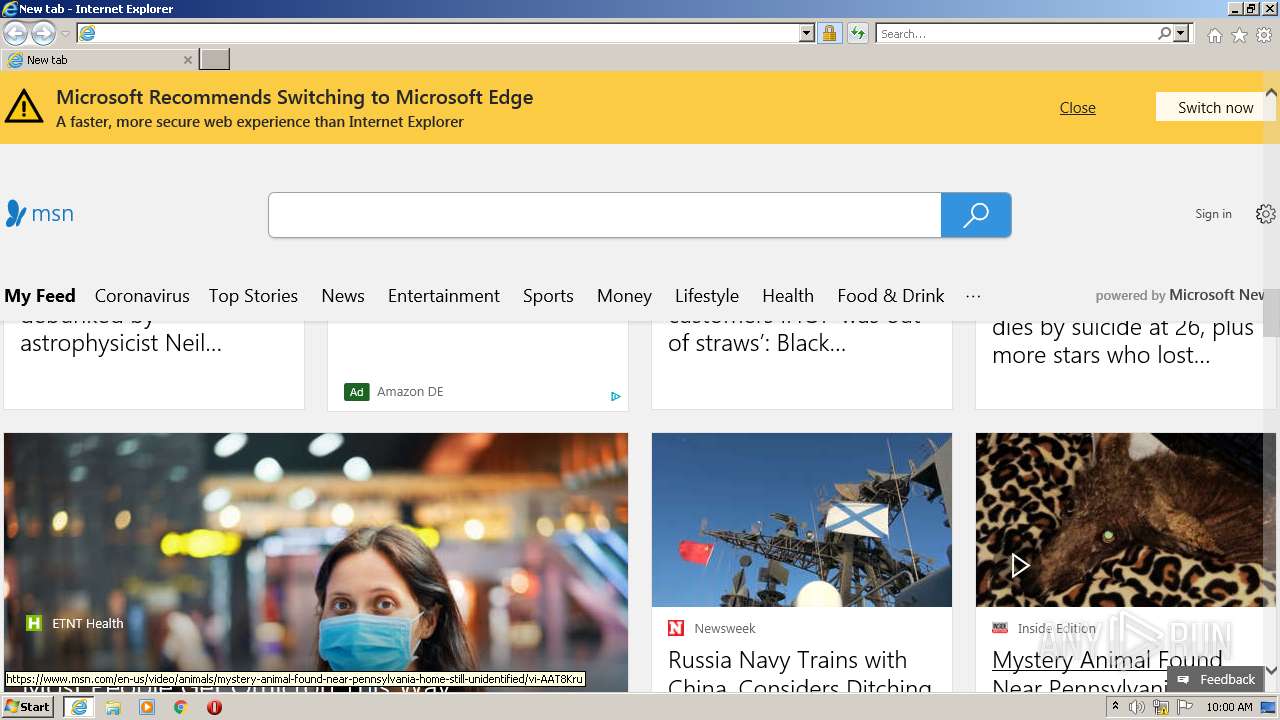Viewport: 1280px width, 720px height.
Task: Open the Mystery Animal Found headline
Action: 1107,673
